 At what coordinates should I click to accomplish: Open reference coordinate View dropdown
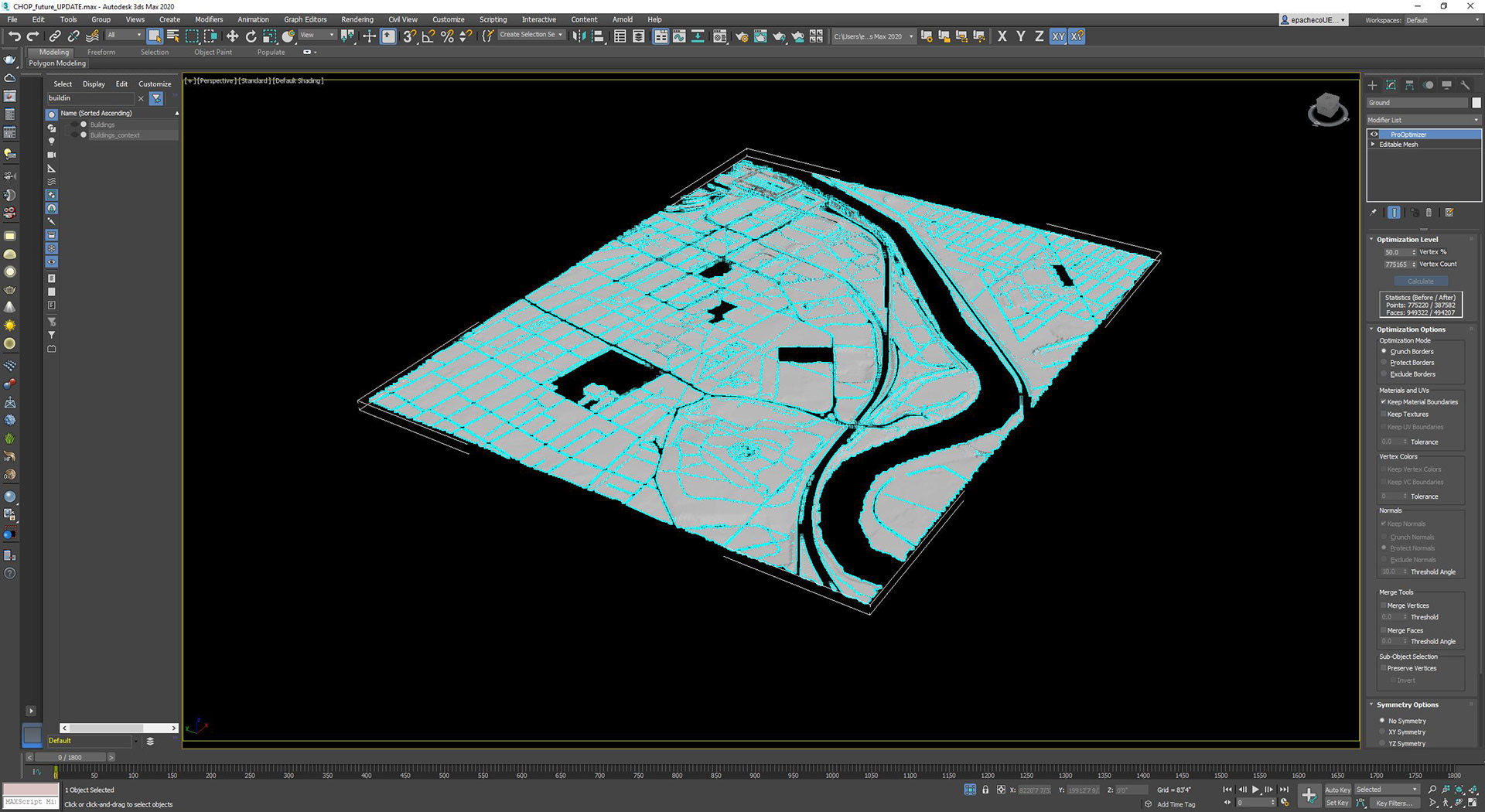click(317, 35)
